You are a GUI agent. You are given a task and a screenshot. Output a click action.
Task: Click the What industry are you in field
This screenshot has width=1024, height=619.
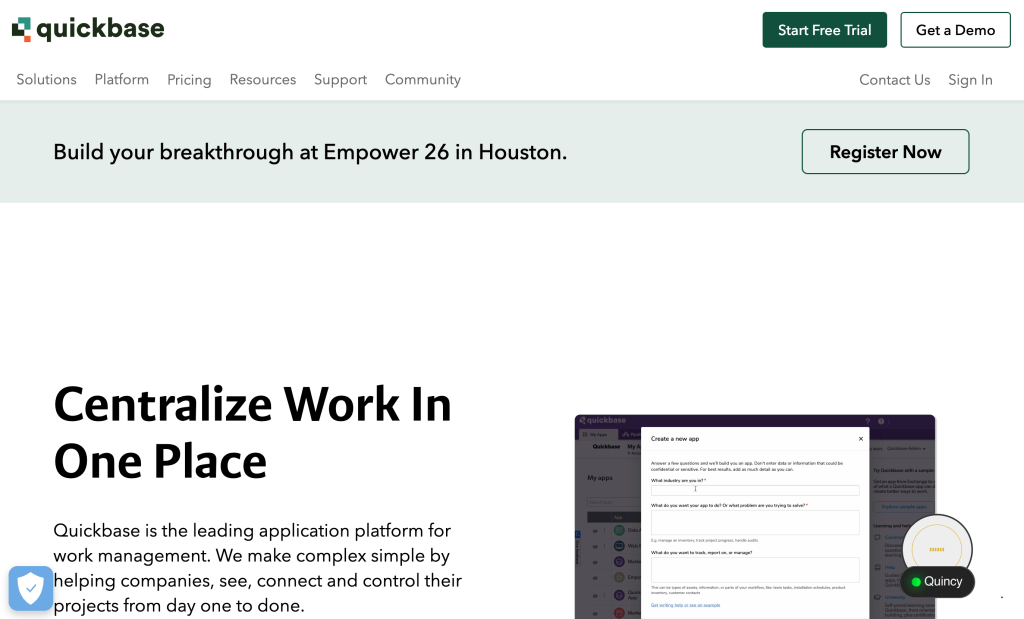click(755, 491)
